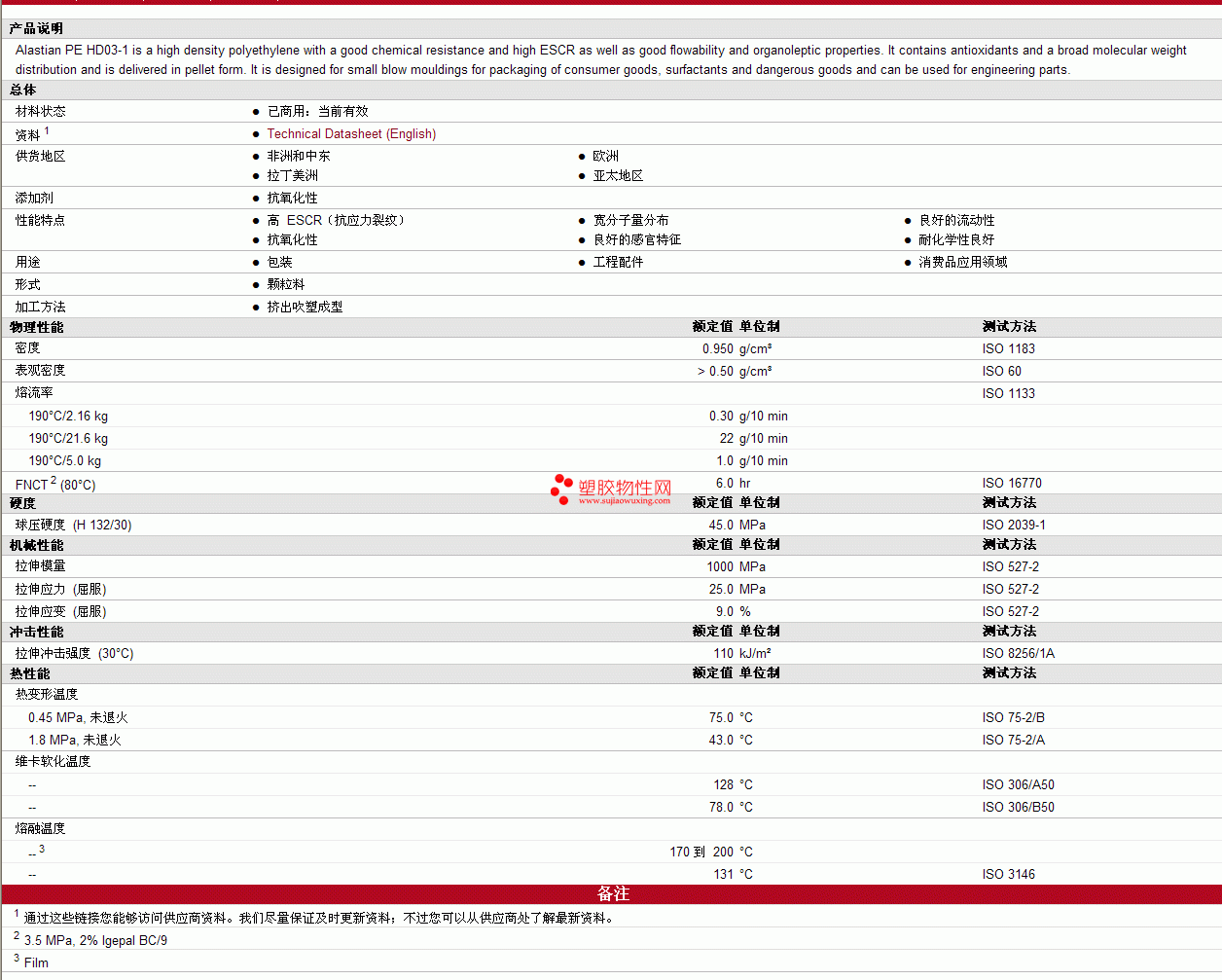Click the 欧洲 region entry

tap(606, 157)
